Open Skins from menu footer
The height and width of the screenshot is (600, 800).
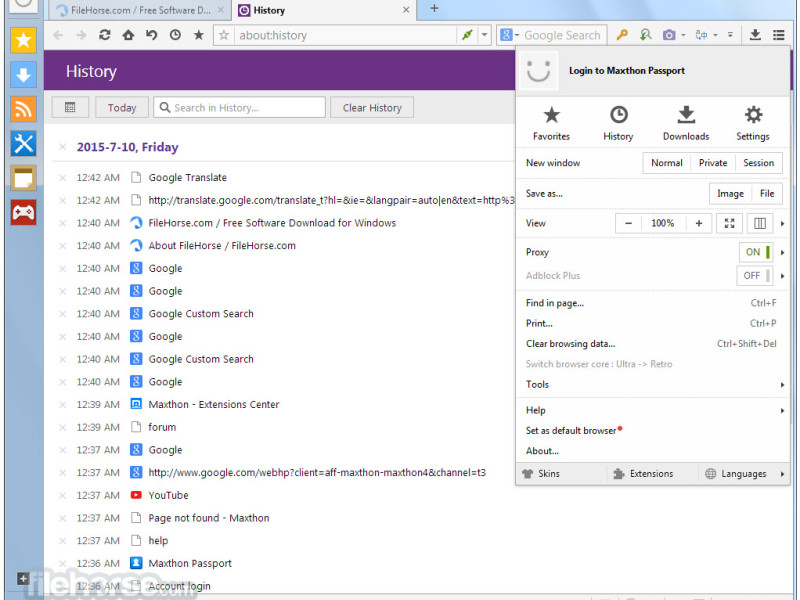(x=541, y=474)
